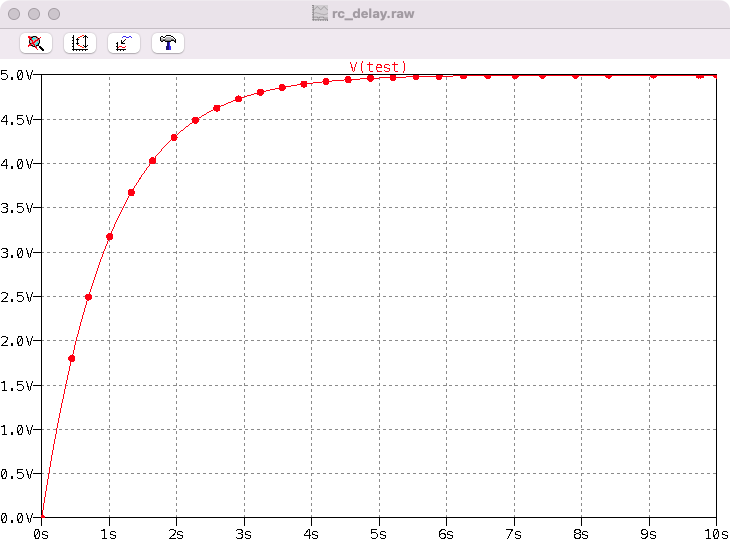Click the 2s time axis label
The height and width of the screenshot is (542, 730).
click(x=176, y=534)
